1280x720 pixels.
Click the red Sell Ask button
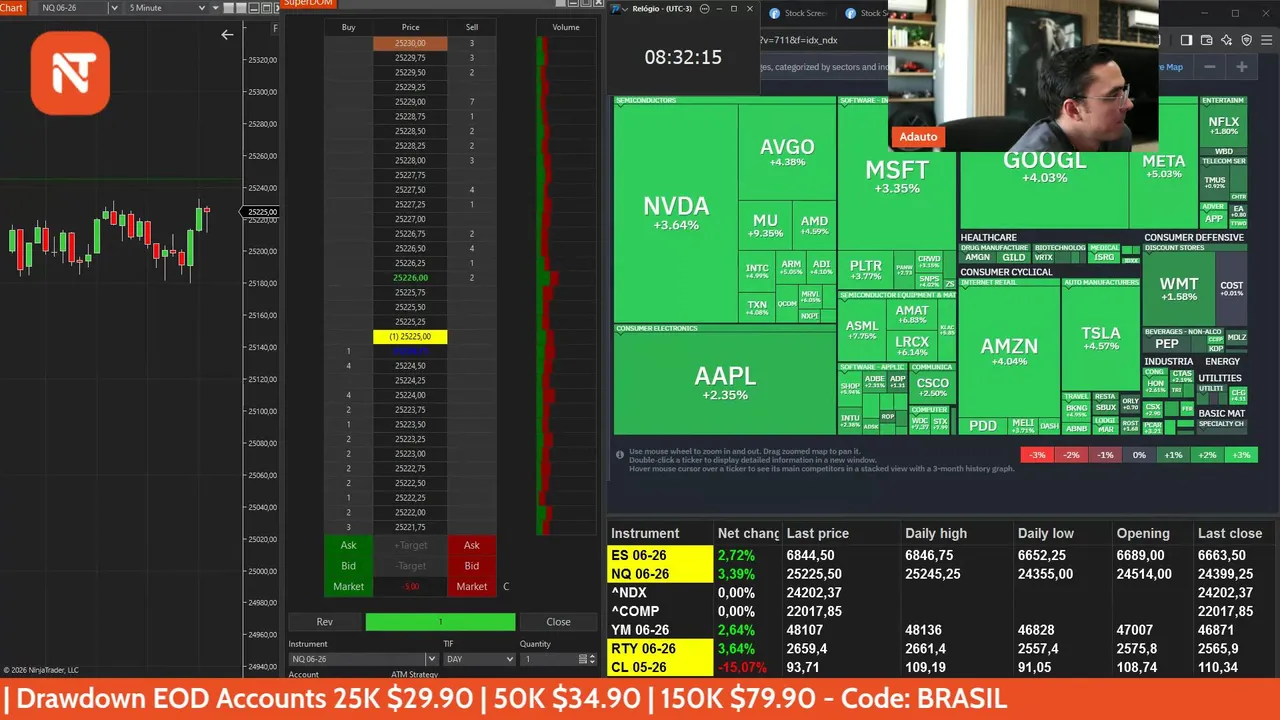pyautogui.click(x=472, y=545)
